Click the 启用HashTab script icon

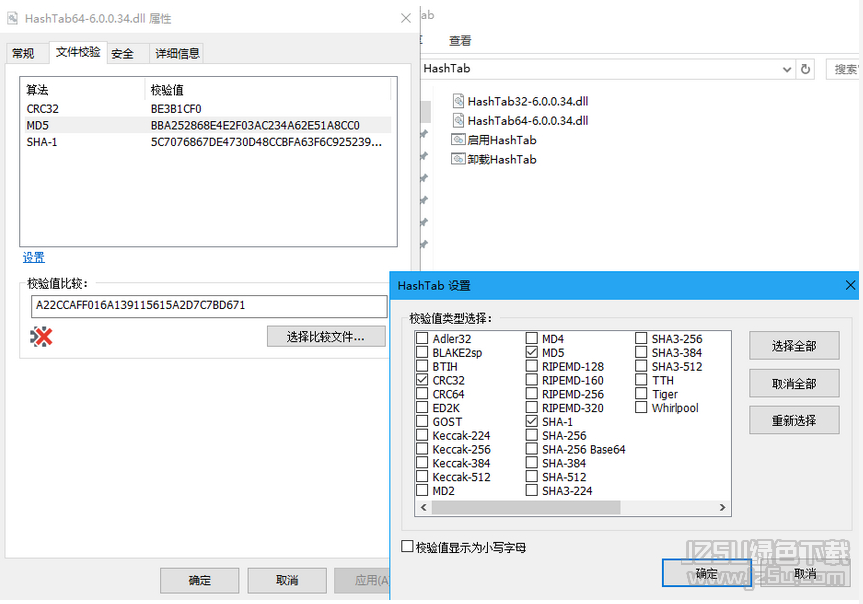click(x=458, y=140)
